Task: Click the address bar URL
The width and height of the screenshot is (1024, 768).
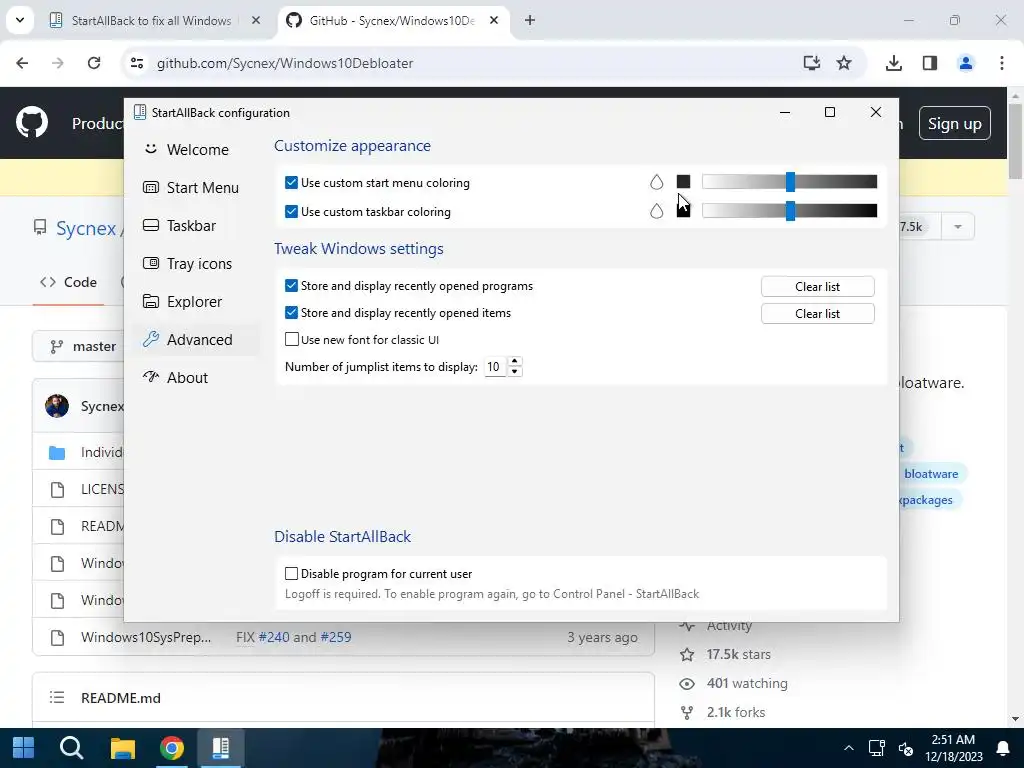Action: click(x=285, y=63)
